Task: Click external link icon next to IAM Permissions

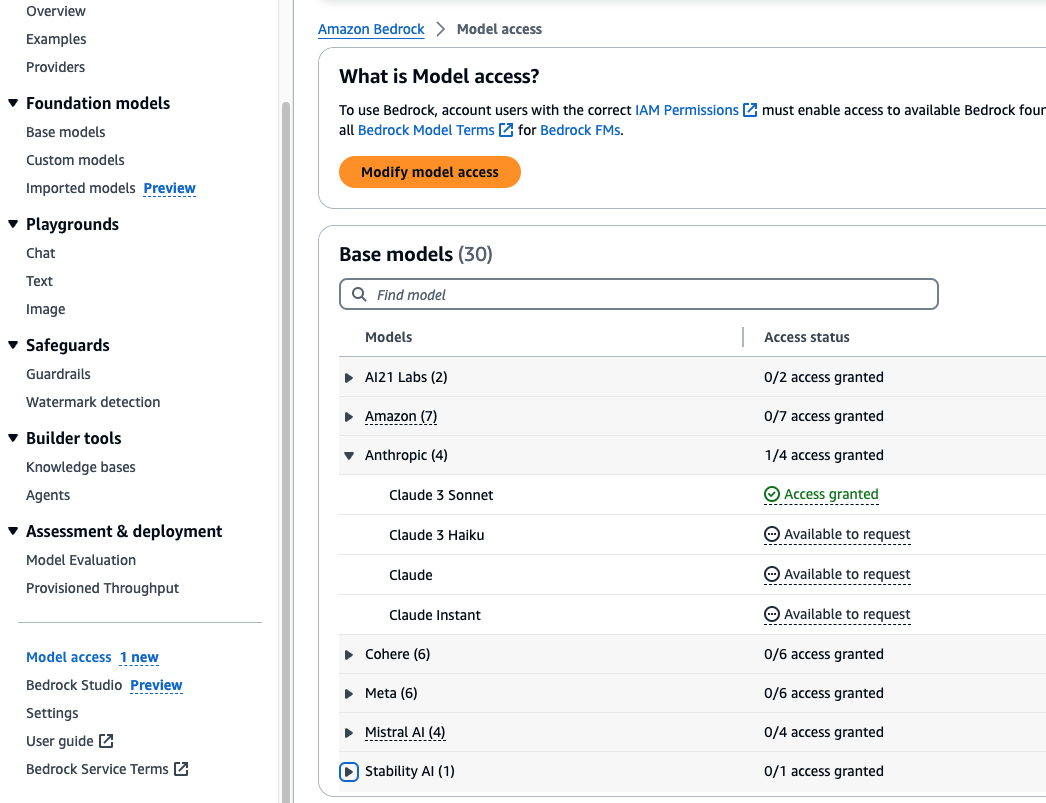Action: pyautogui.click(x=750, y=110)
